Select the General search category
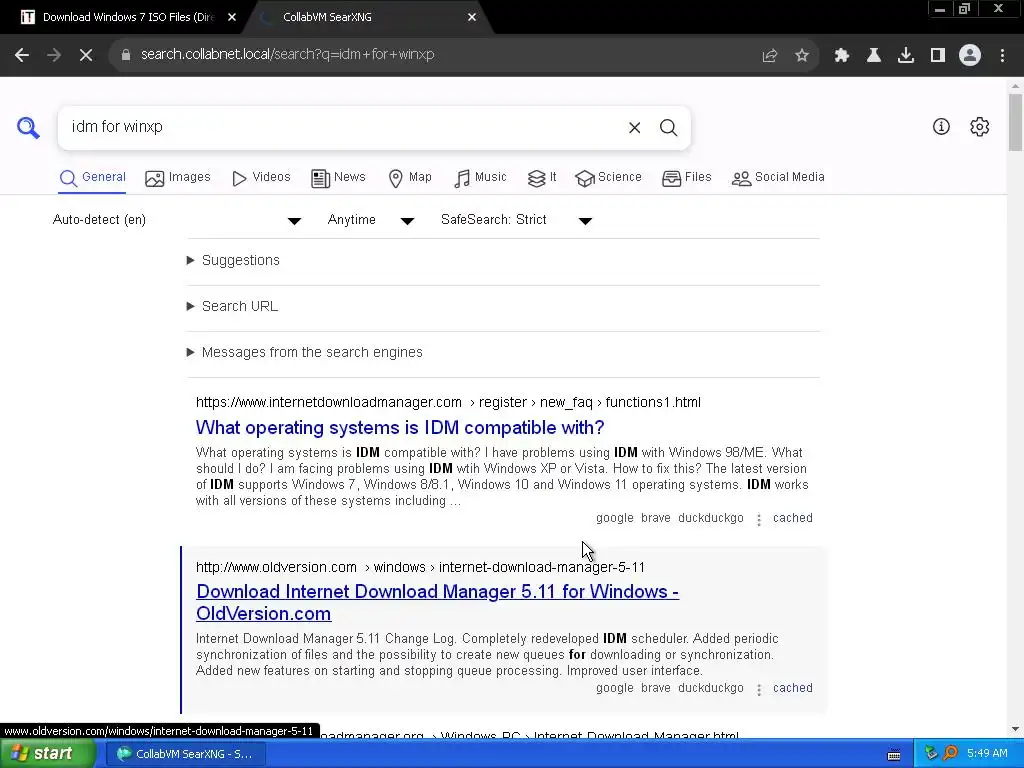Viewport: 1024px width, 768px height. pos(92,178)
